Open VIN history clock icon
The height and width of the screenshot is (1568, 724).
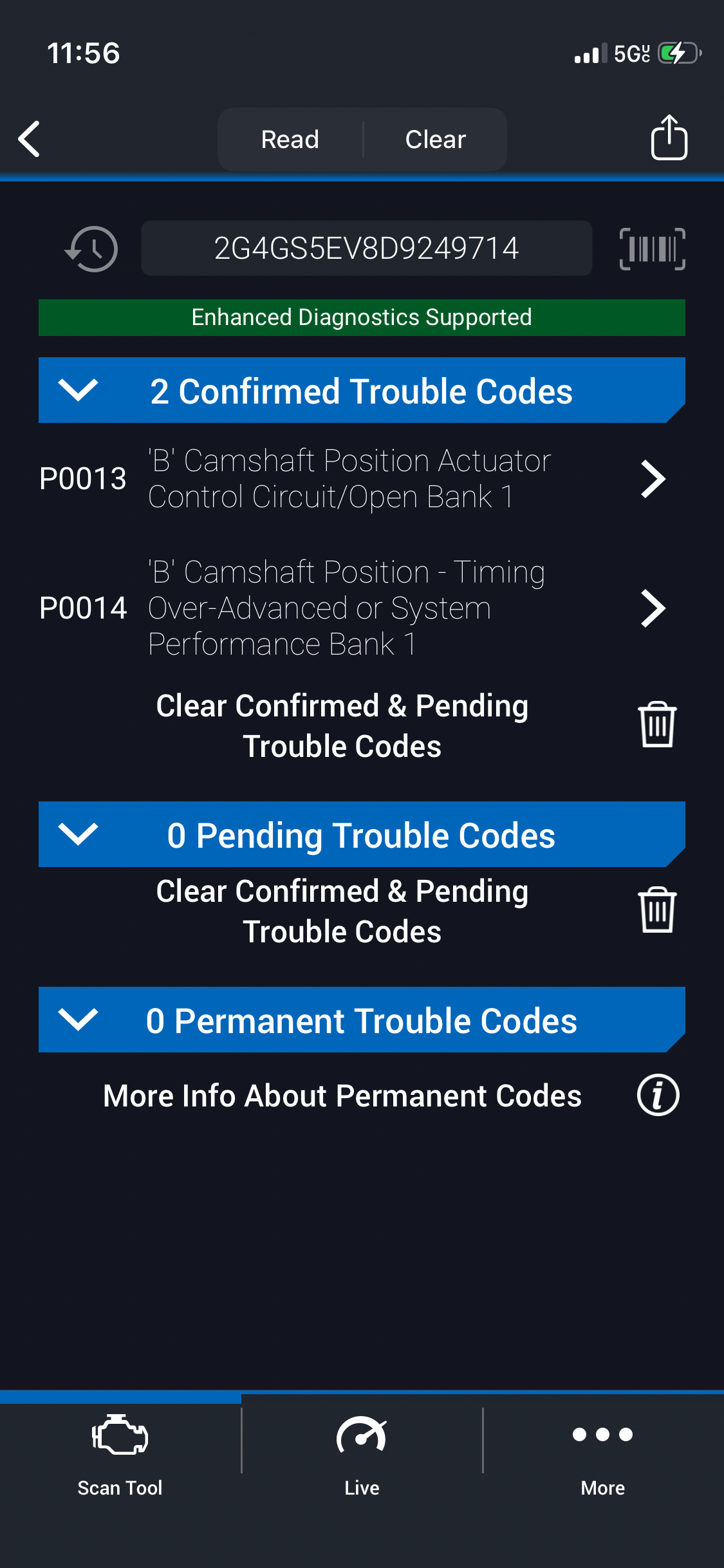point(91,248)
